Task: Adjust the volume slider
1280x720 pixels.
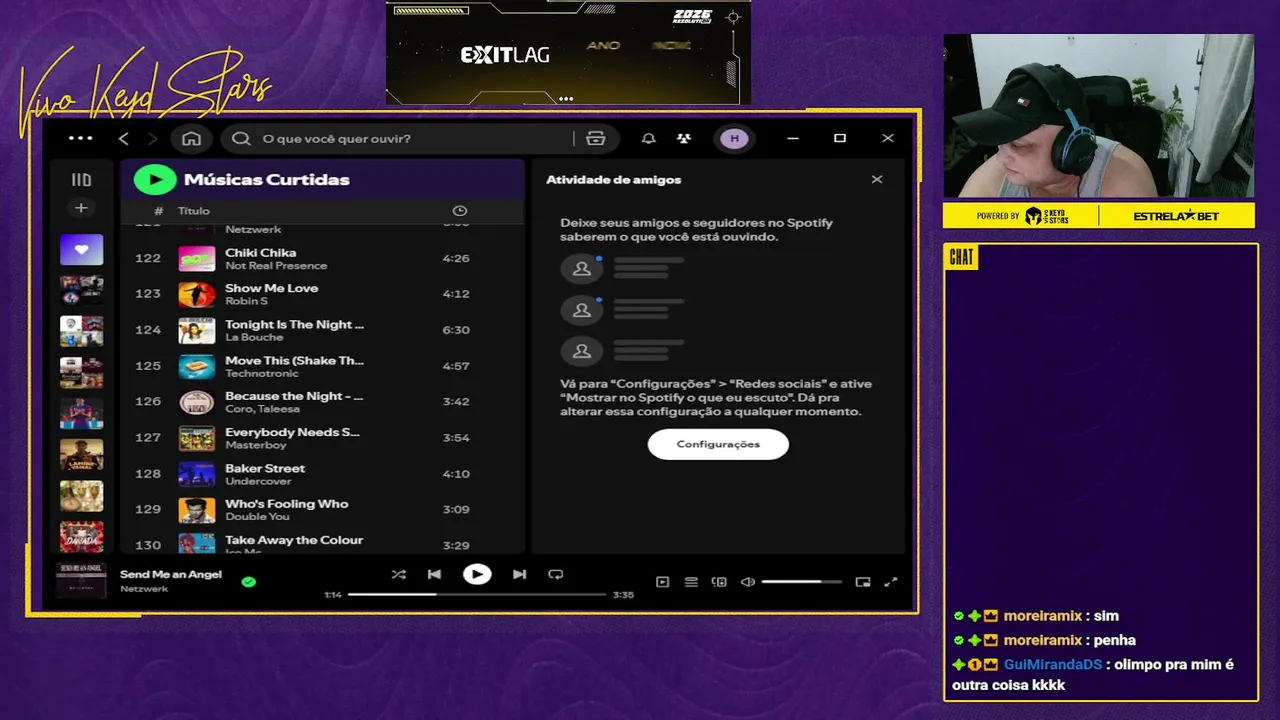Action: pos(801,582)
